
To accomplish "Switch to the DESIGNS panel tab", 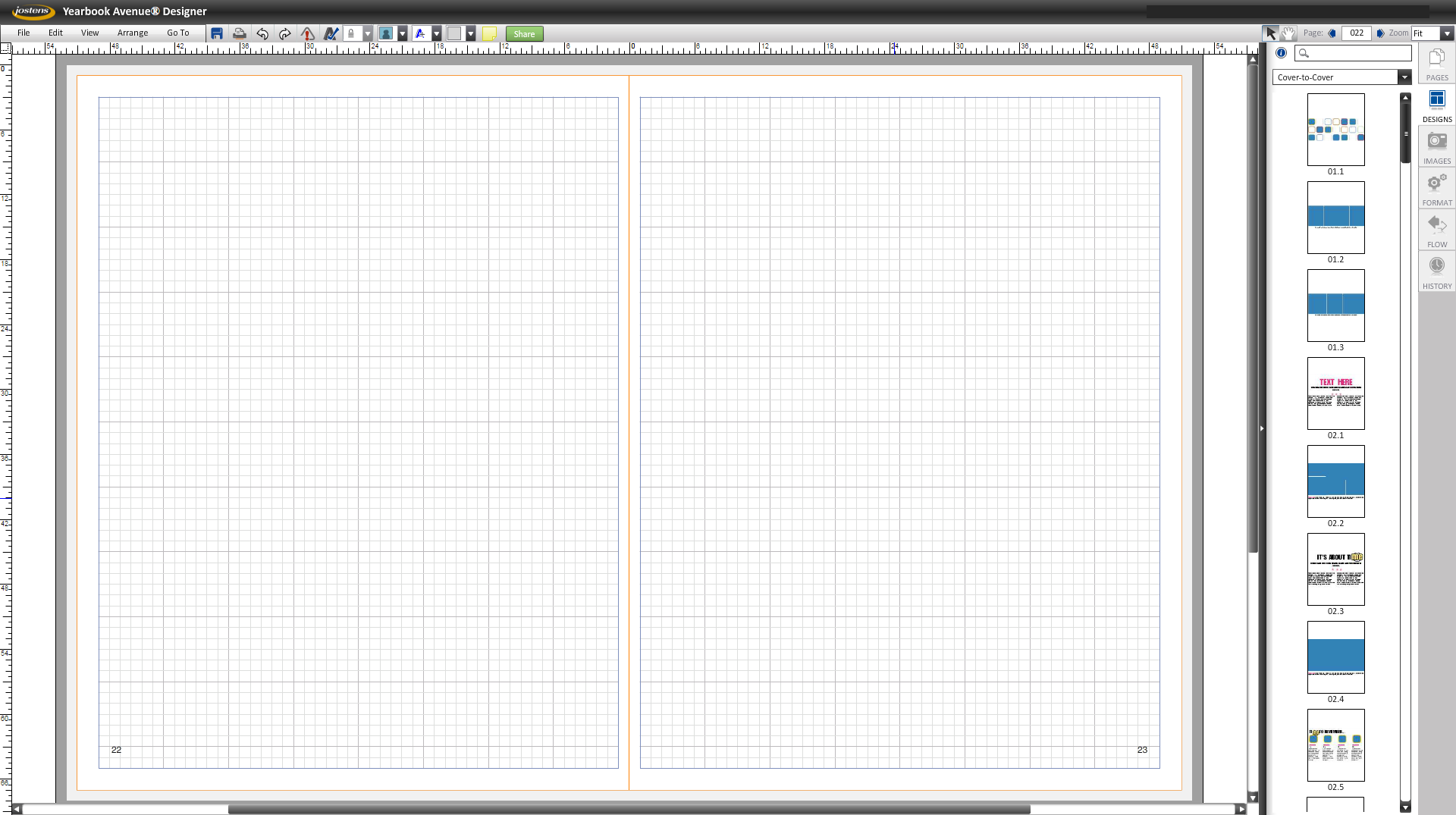I will click(1437, 105).
